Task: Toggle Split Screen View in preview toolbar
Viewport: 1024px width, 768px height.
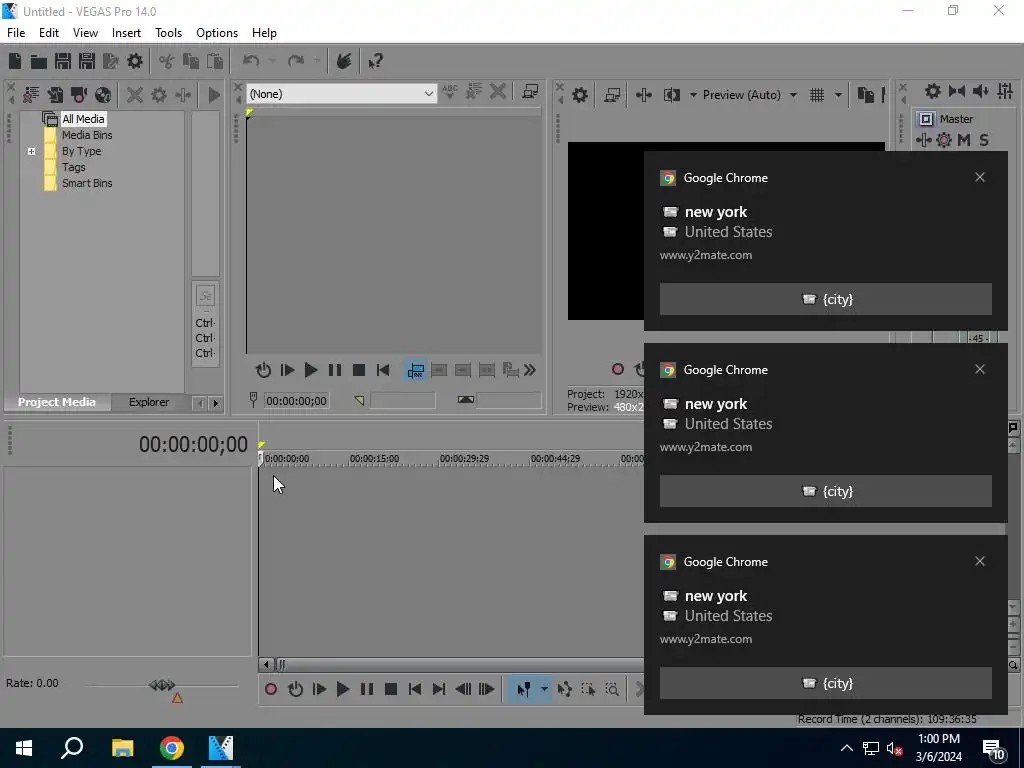Action: (x=671, y=95)
